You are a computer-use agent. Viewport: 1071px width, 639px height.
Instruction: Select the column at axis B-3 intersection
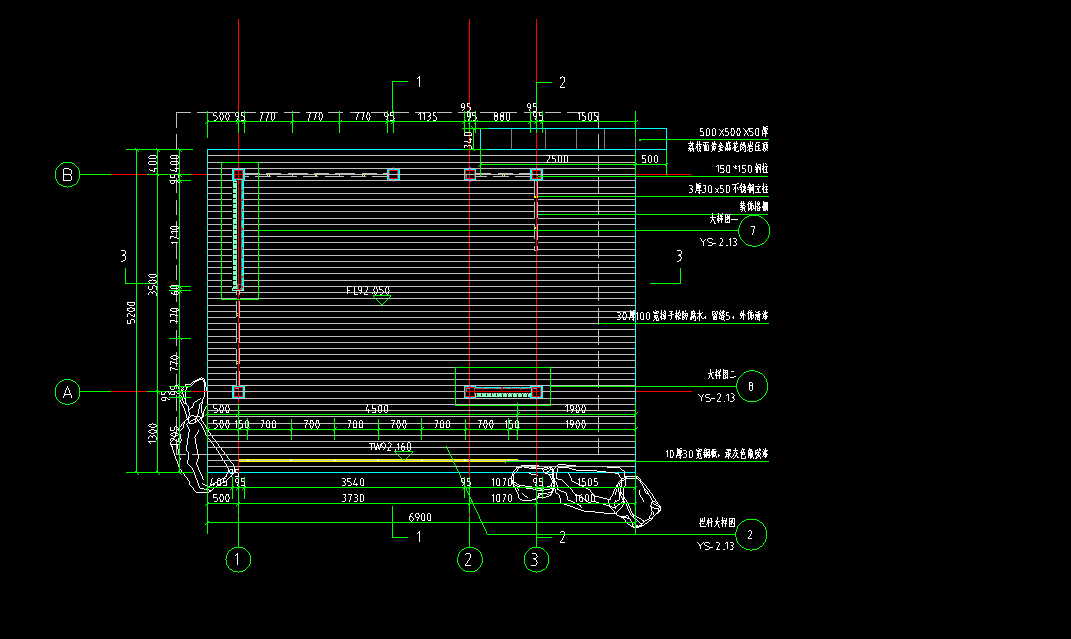536,174
